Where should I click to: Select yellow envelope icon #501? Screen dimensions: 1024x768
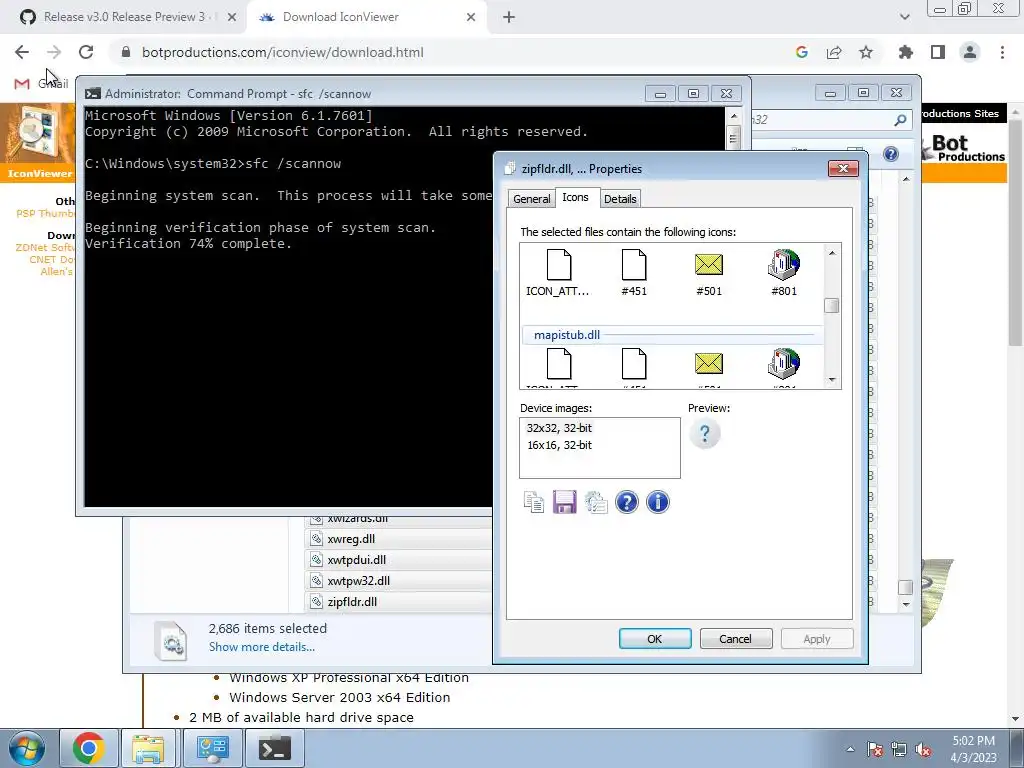pos(709,273)
